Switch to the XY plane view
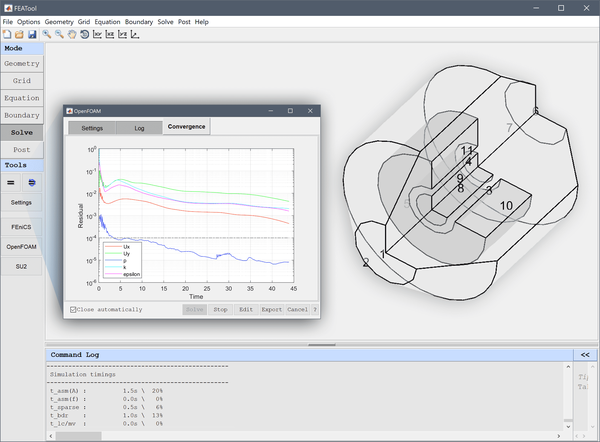This screenshot has width=600, height=442. click(x=97, y=34)
